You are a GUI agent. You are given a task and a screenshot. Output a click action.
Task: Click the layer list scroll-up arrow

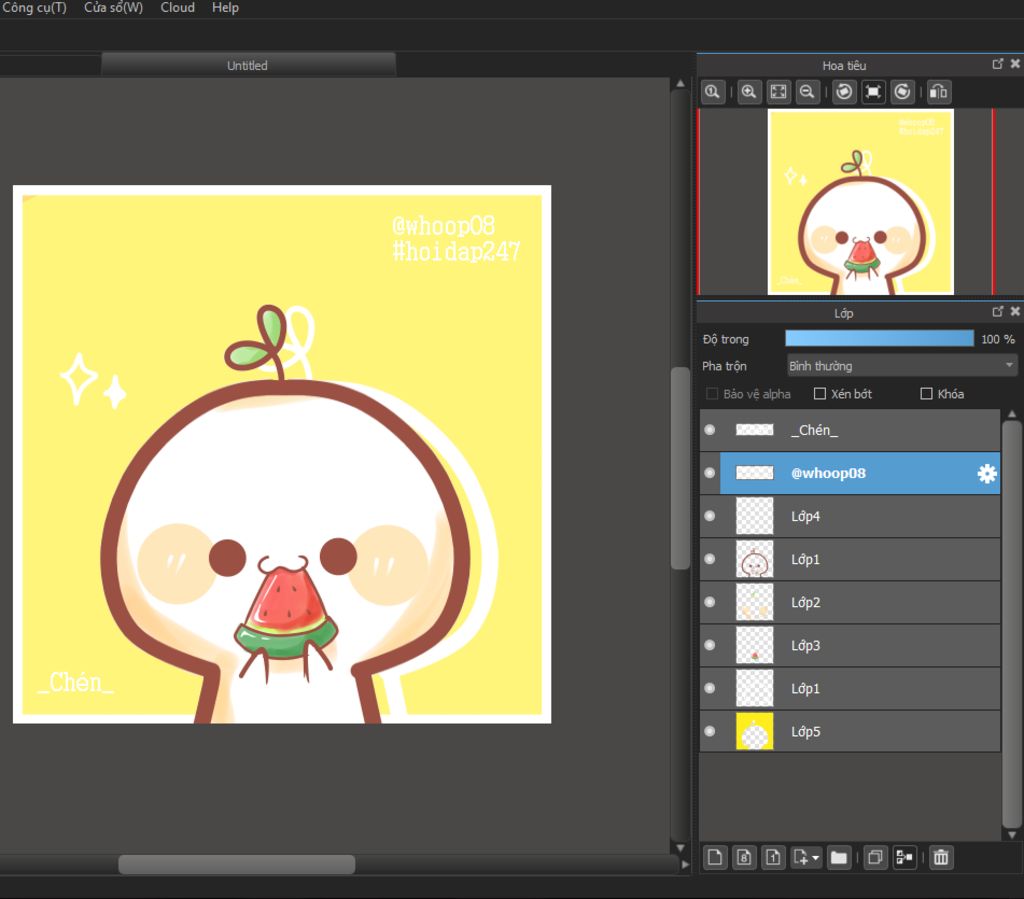pyautogui.click(x=1012, y=414)
